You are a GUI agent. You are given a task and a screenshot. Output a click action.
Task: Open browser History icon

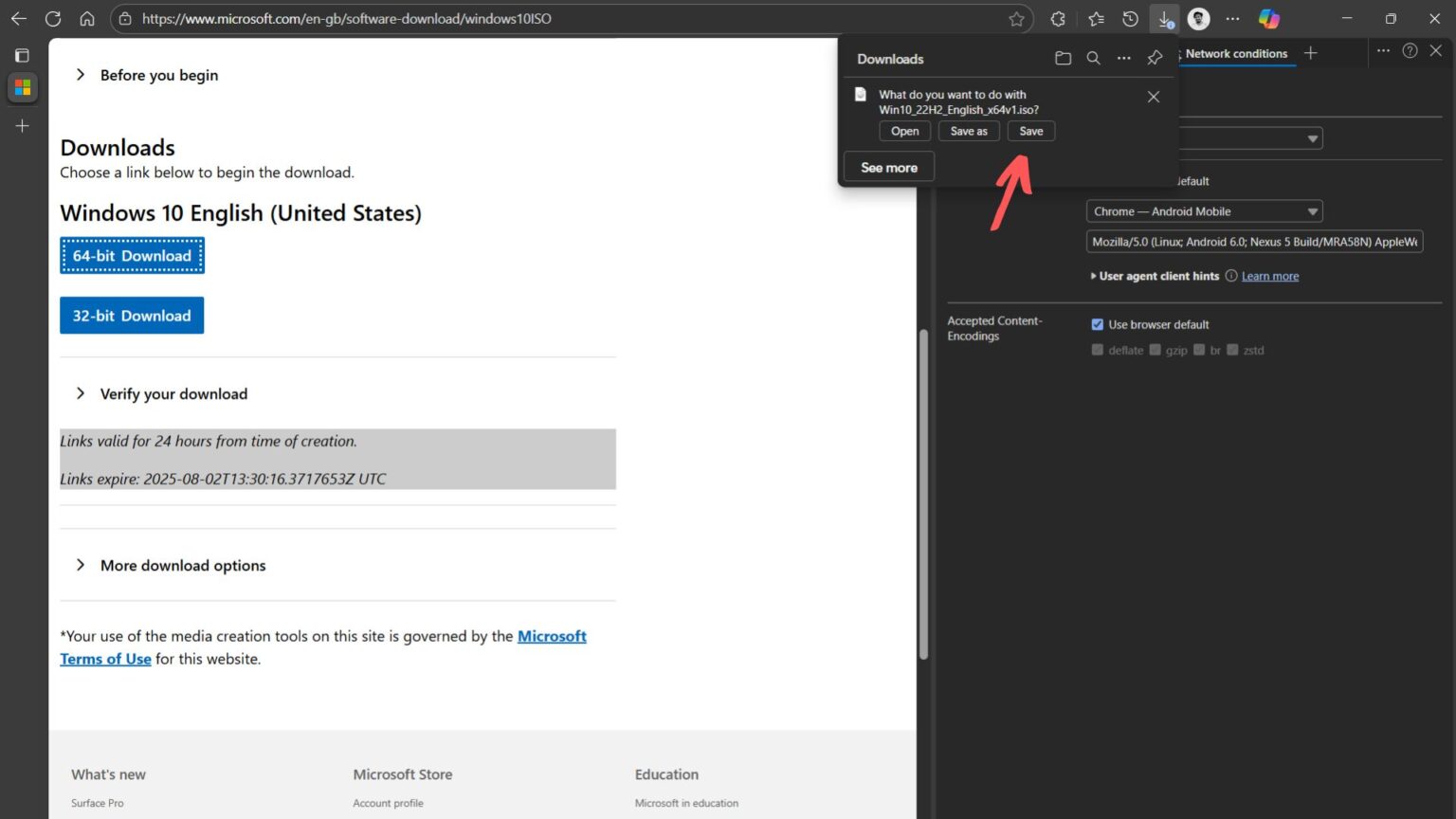[1129, 18]
